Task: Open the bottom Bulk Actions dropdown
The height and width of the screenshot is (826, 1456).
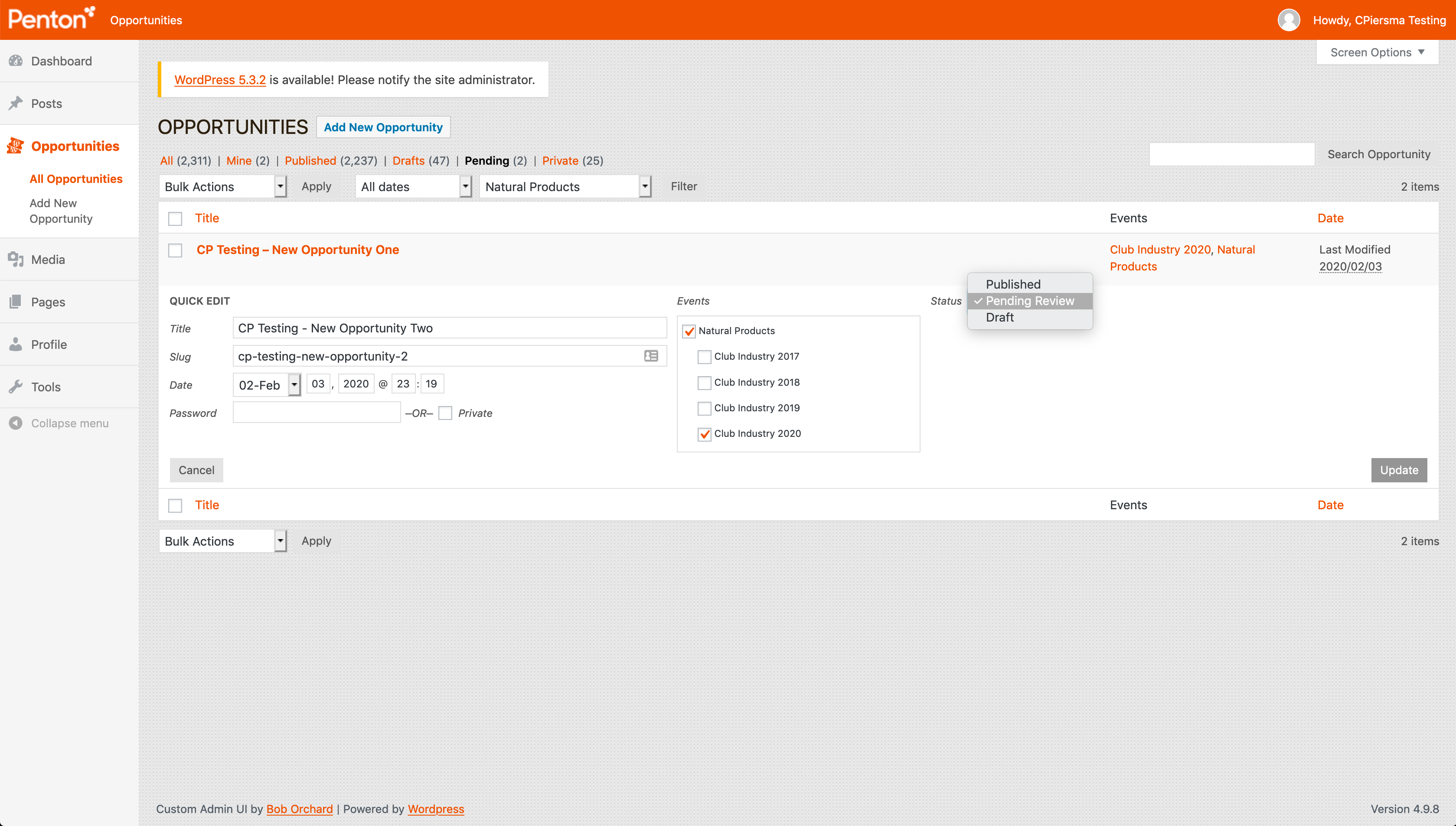Action: [x=223, y=541]
